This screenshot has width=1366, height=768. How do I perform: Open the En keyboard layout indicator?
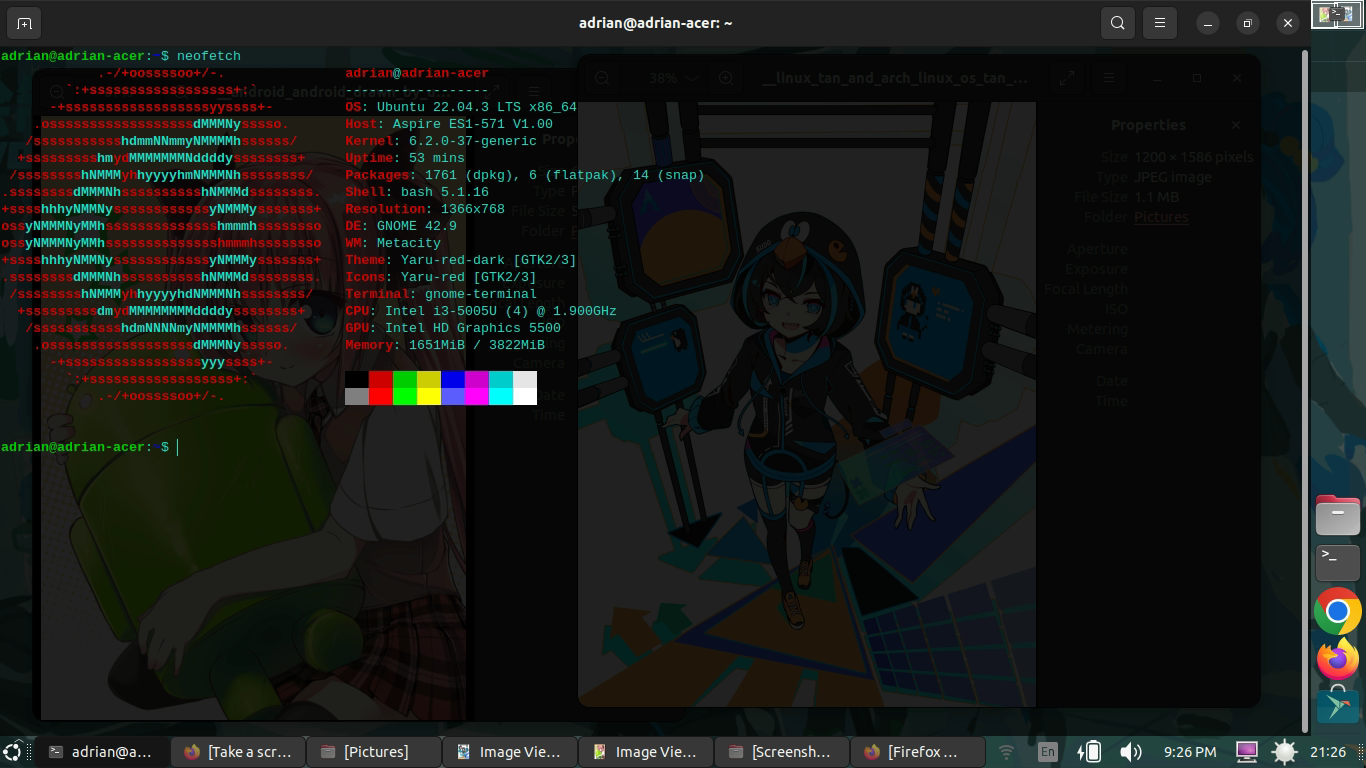pyautogui.click(x=1047, y=751)
